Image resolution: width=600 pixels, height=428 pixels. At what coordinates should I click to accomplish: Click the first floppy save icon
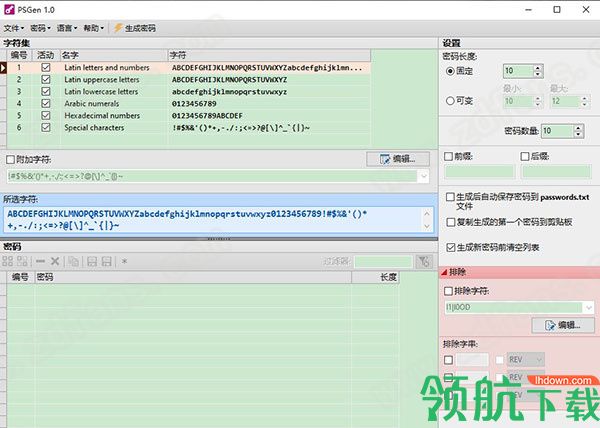(92, 262)
